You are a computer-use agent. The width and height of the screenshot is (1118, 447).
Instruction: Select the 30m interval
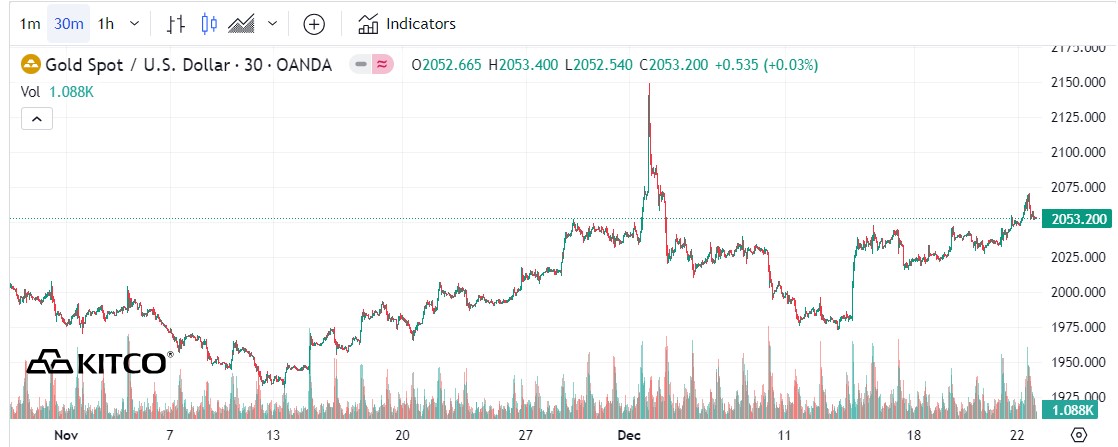click(68, 23)
